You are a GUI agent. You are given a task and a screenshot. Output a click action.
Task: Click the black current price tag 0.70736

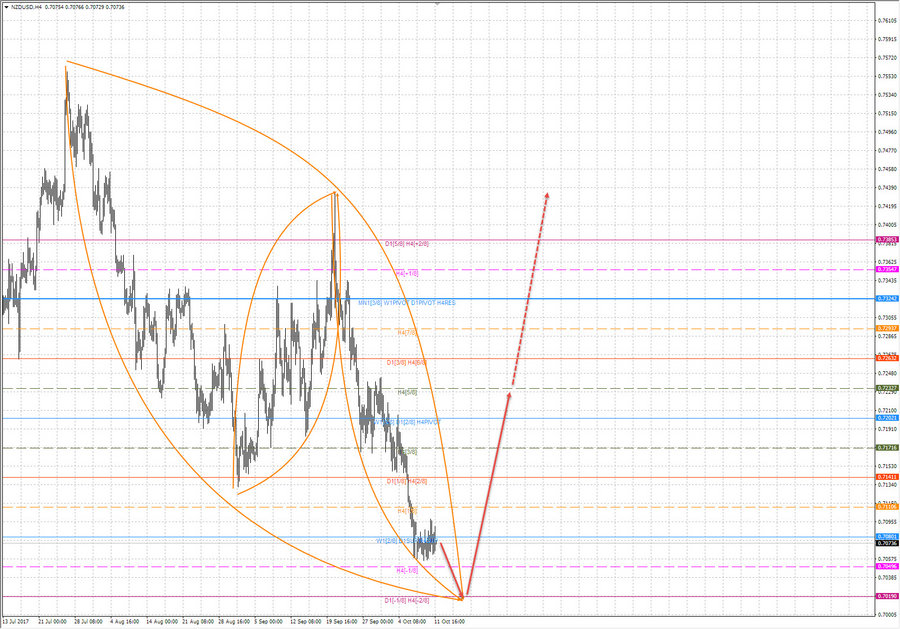pyautogui.click(x=887, y=543)
